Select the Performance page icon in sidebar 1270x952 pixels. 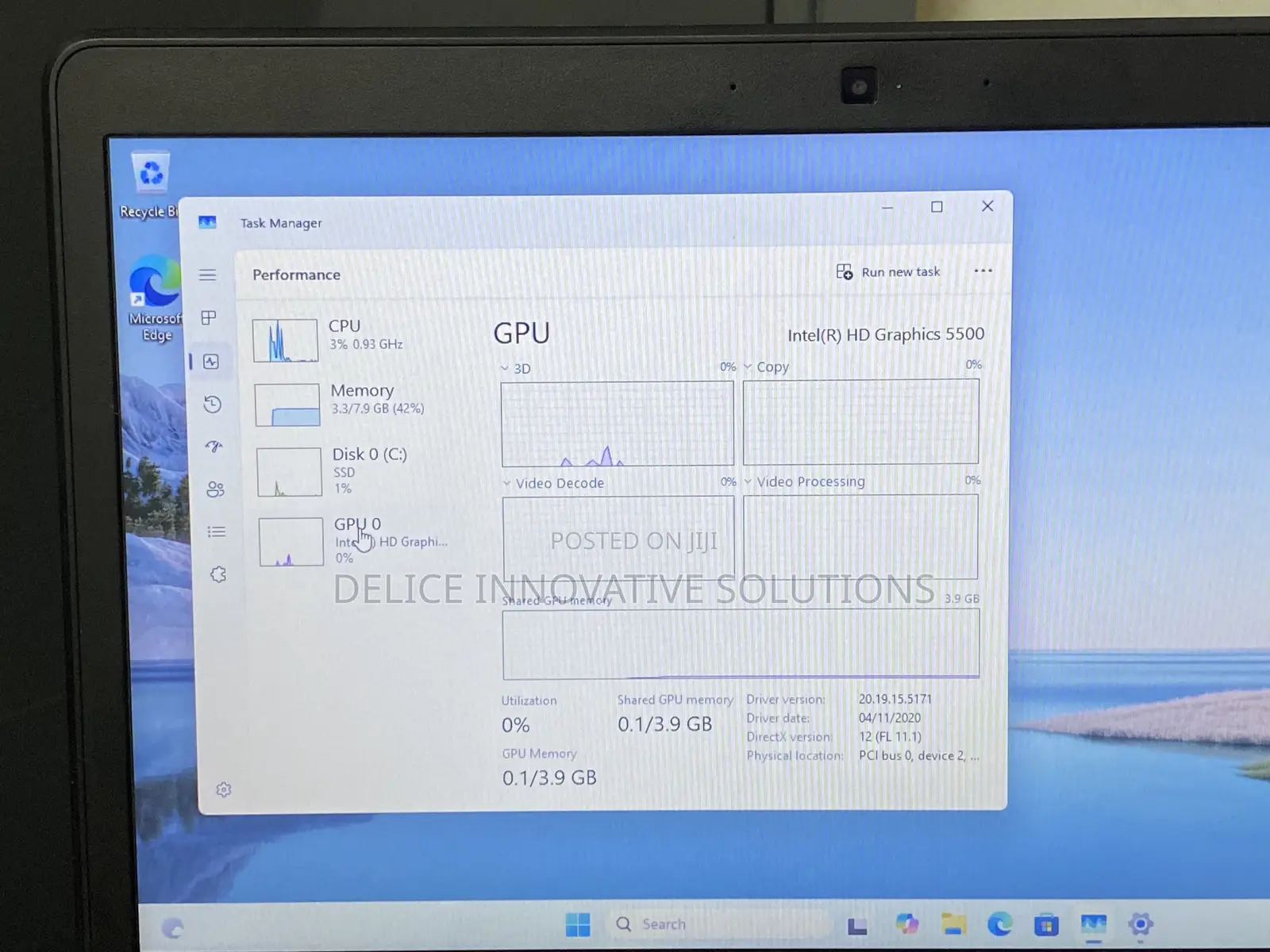pyautogui.click(x=211, y=362)
